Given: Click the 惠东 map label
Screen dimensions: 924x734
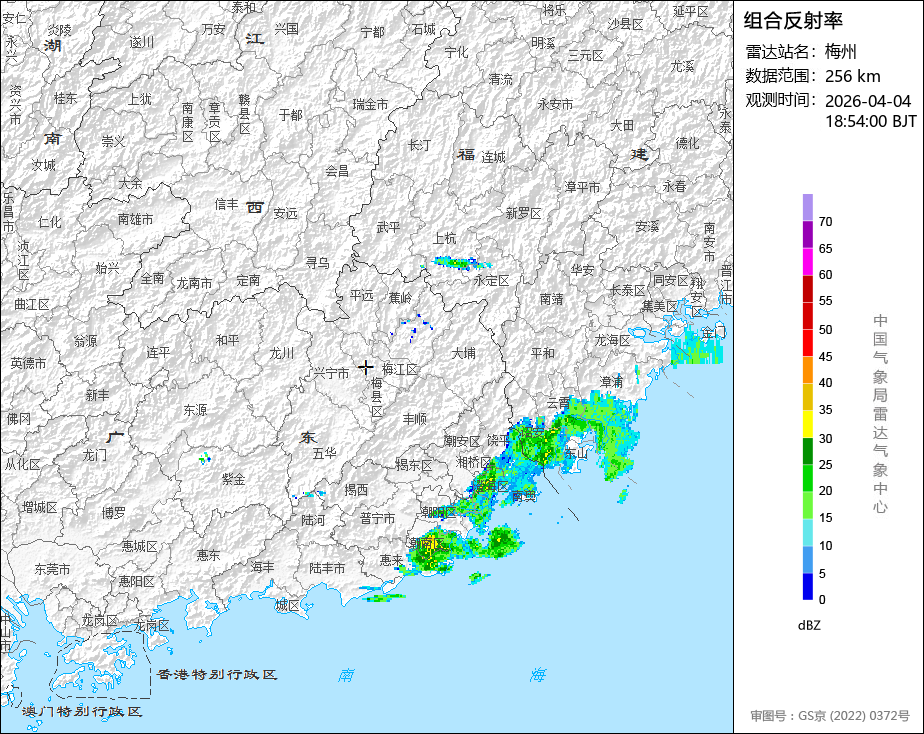Looking at the screenshot, I should [208, 555].
